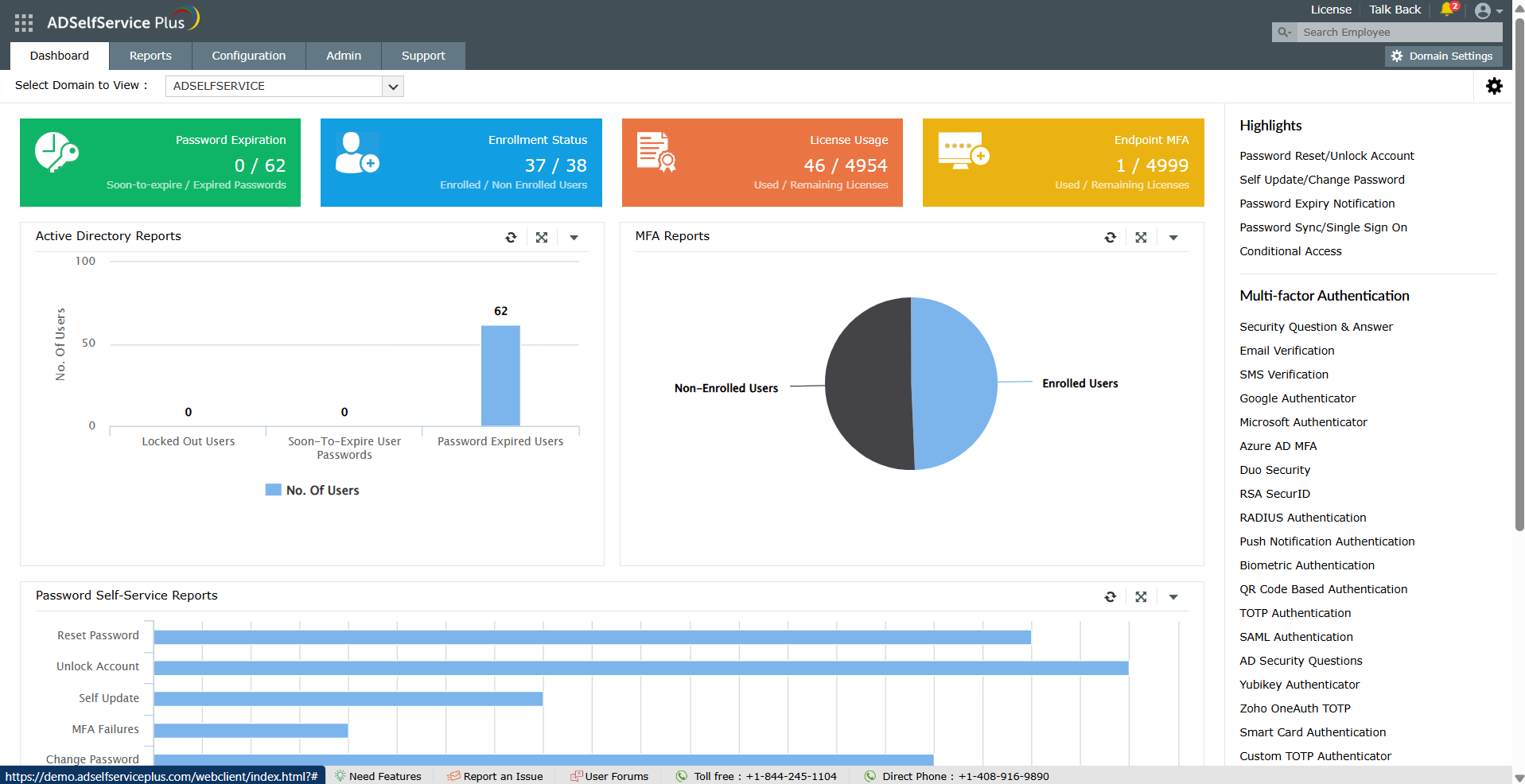The width and height of the screenshot is (1525, 784).
Task: Open dashboard settings gear icon
Action: pos(1494,86)
